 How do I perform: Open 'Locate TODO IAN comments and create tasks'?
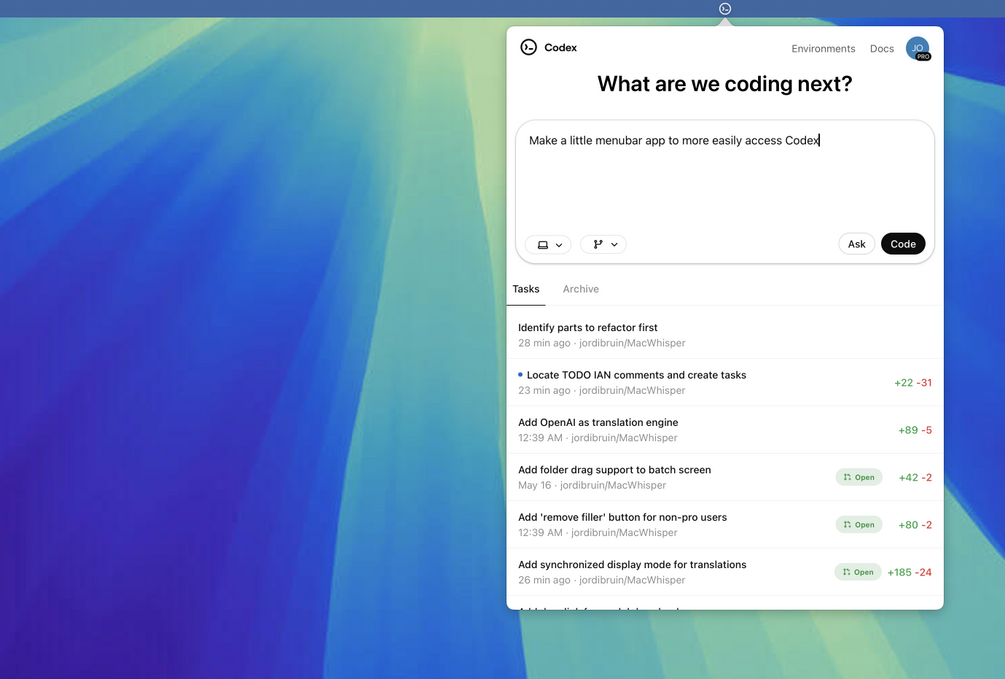(725, 382)
